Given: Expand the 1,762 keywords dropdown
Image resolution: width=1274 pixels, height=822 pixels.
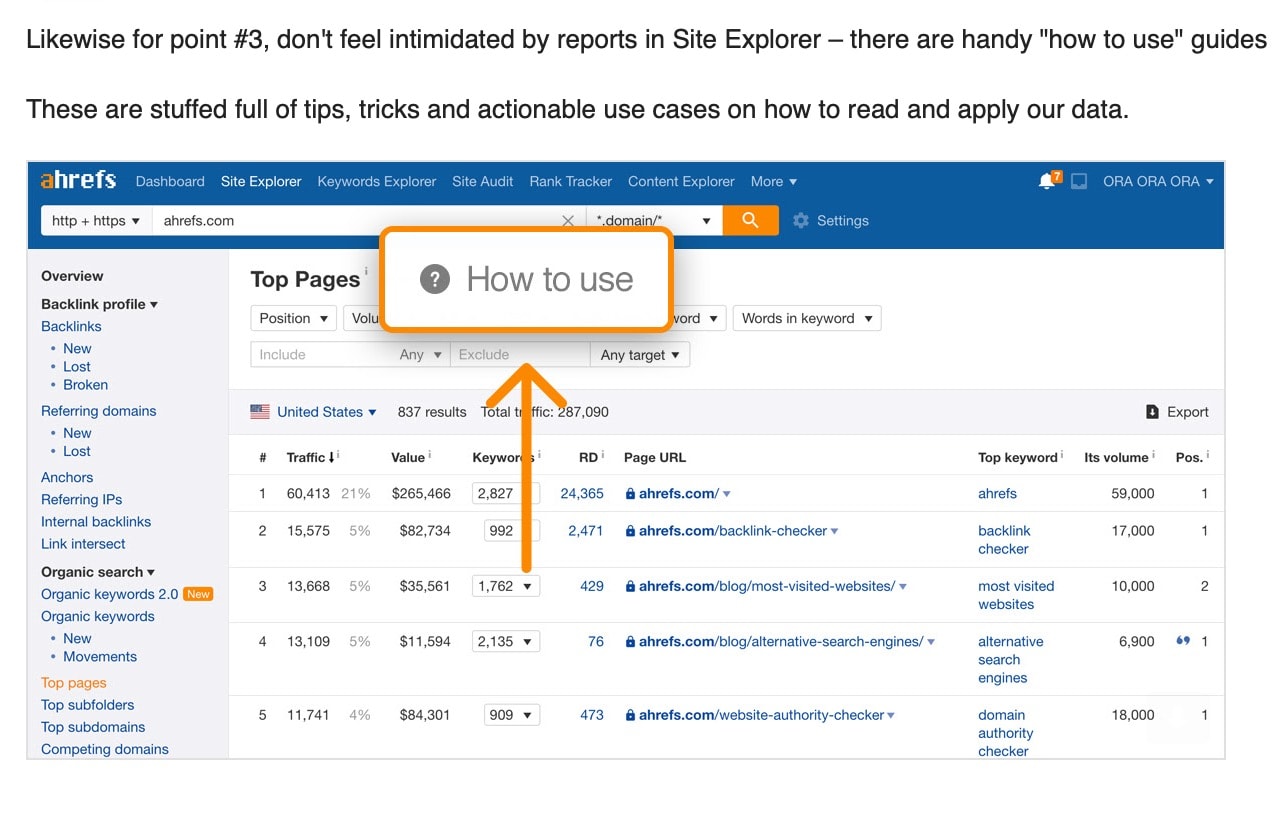Looking at the screenshot, I should 506,587.
